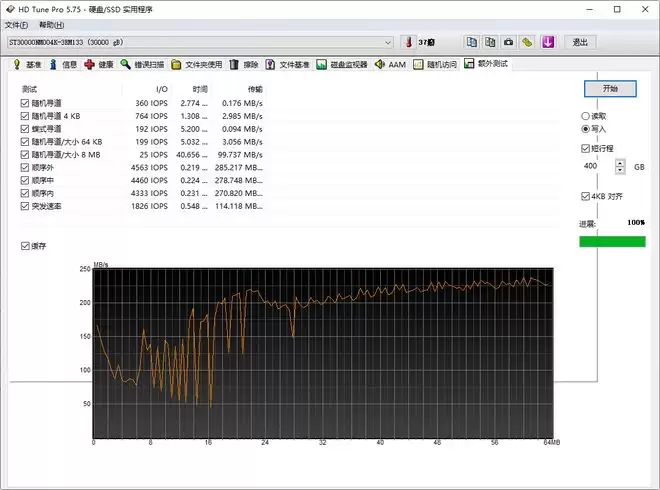Click the copy screenshot to clipboard icon
The height and width of the screenshot is (490, 660).
[x=490, y=42]
